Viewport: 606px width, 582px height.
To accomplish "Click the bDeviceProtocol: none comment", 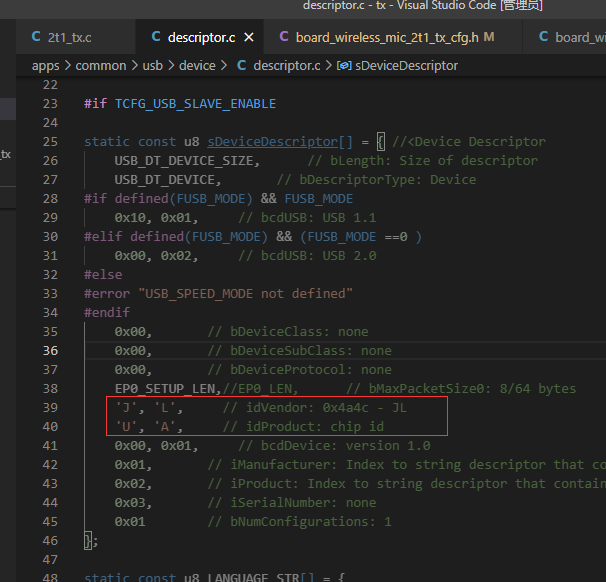I will (x=300, y=370).
